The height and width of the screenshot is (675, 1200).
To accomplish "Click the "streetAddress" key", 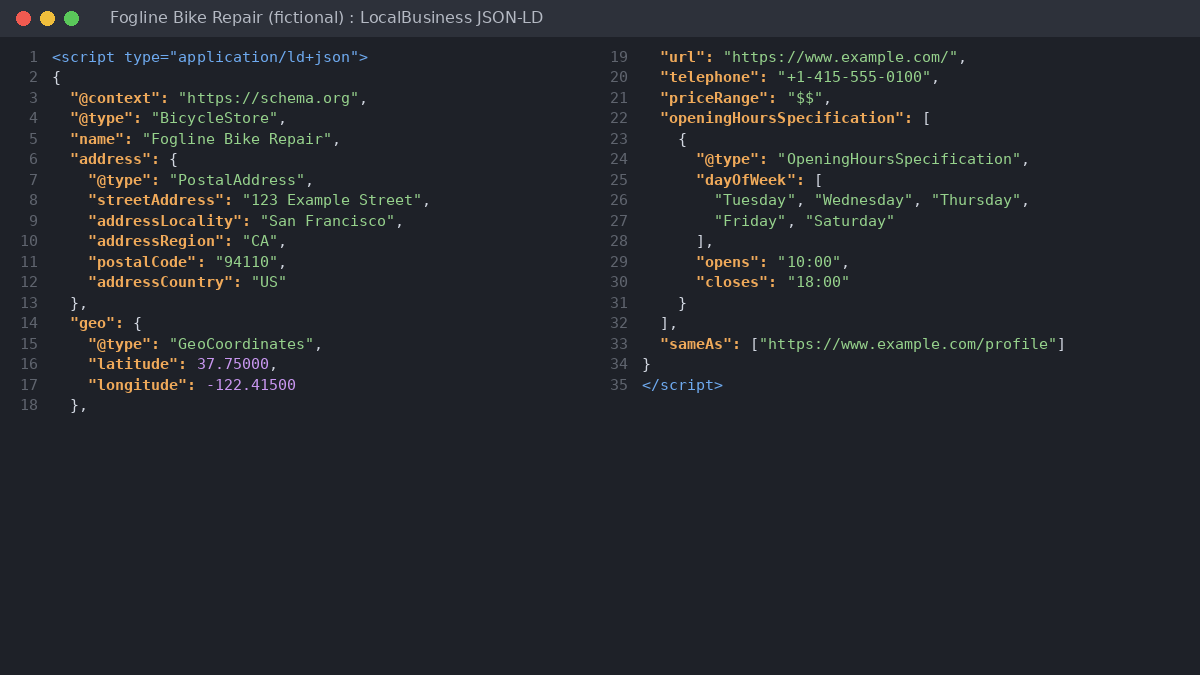I will (x=160, y=200).
